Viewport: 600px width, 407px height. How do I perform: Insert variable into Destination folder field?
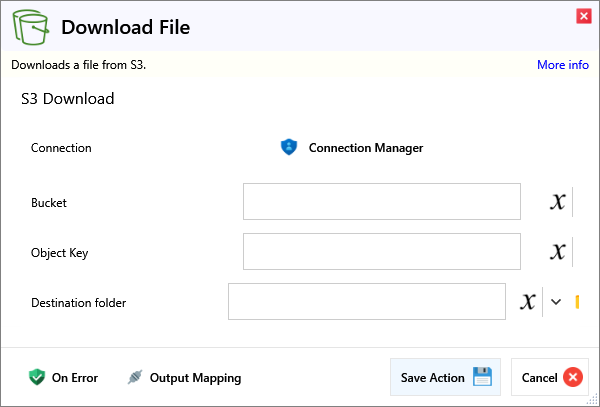(528, 302)
